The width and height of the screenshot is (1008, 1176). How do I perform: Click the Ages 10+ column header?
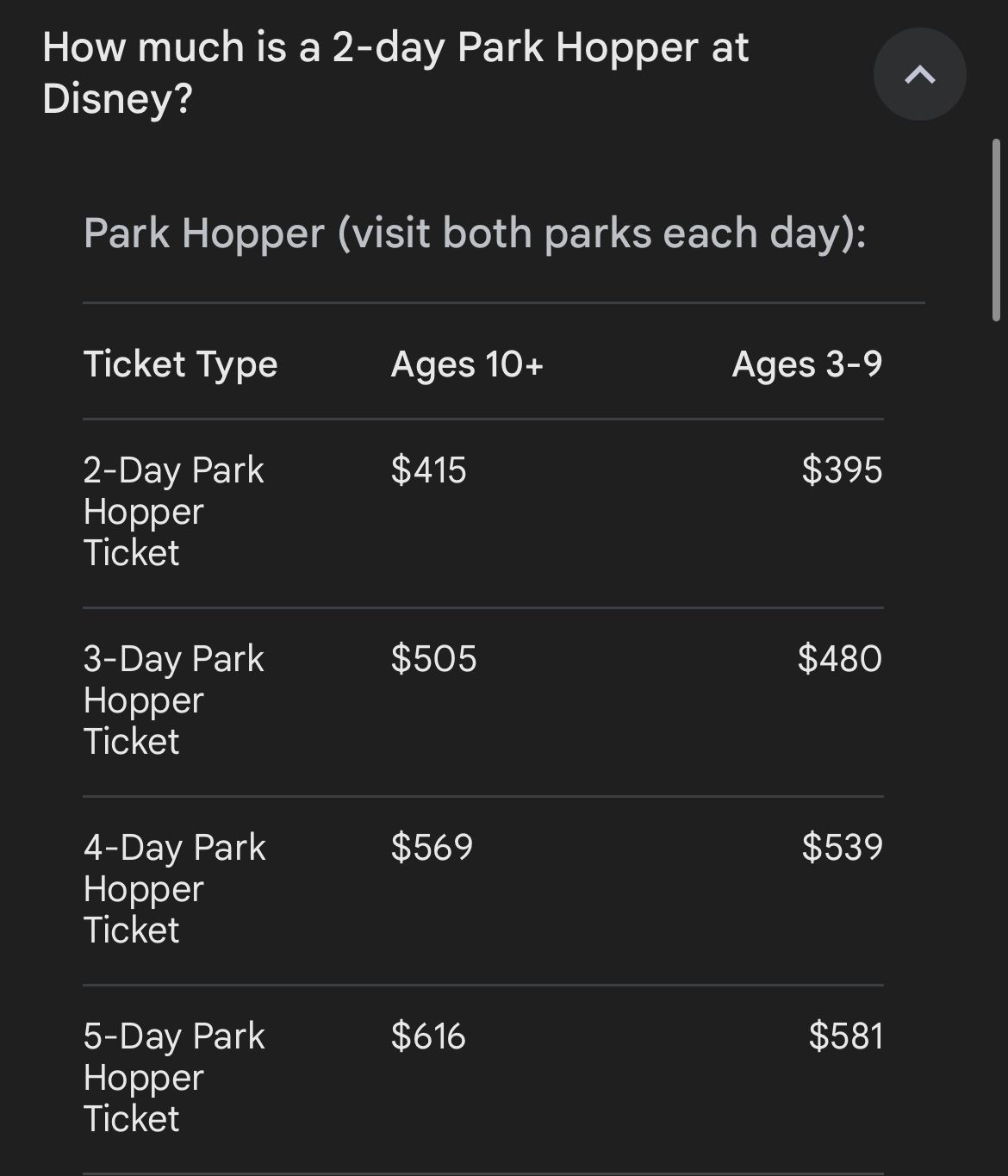(467, 364)
